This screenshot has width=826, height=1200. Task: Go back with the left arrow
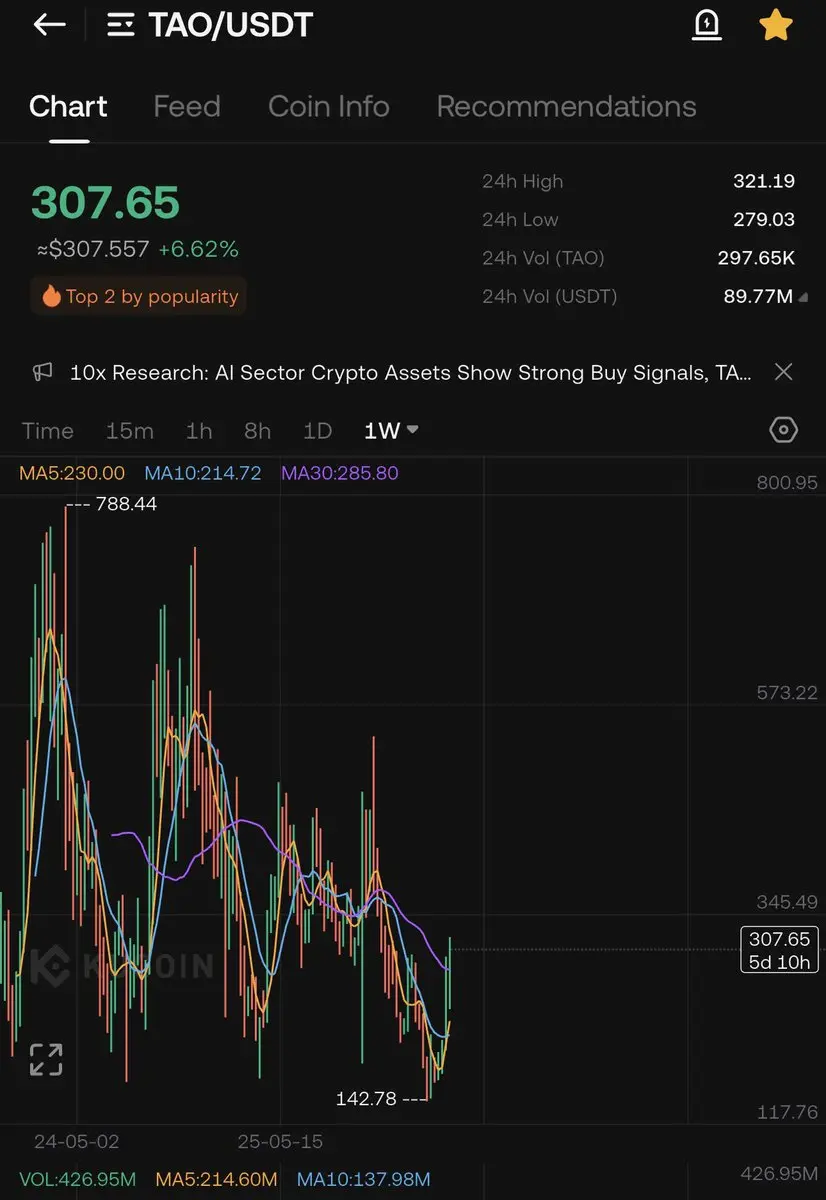click(x=50, y=25)
